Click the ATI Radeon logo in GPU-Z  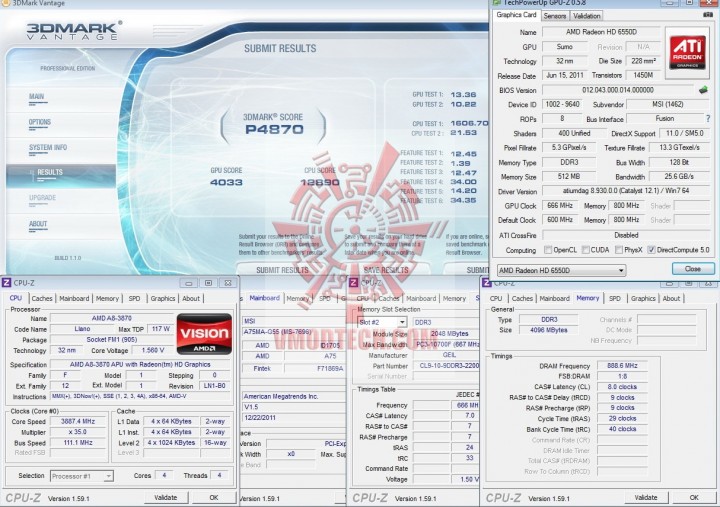(687, 52)
